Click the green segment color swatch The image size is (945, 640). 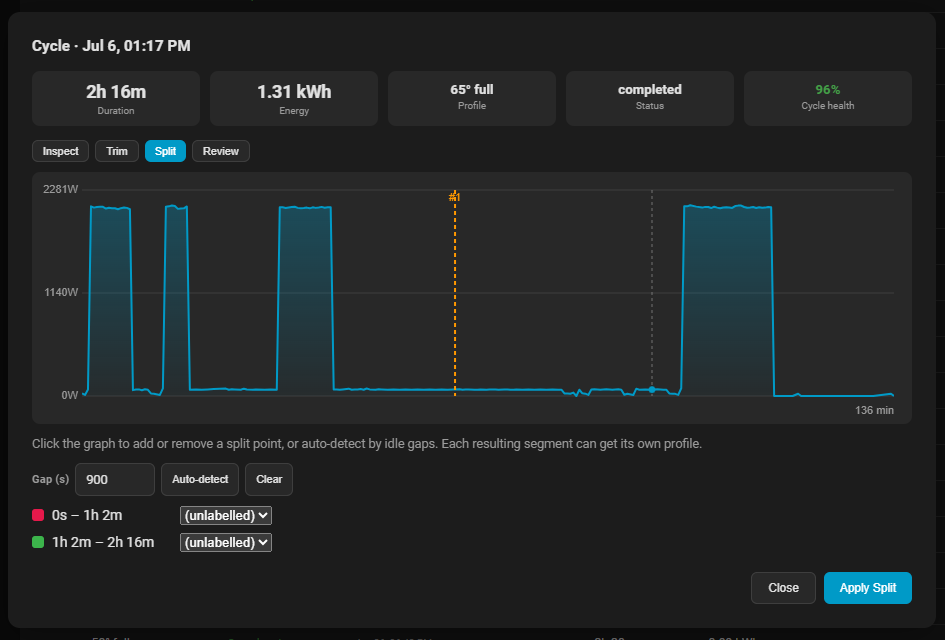pos(38,542)
